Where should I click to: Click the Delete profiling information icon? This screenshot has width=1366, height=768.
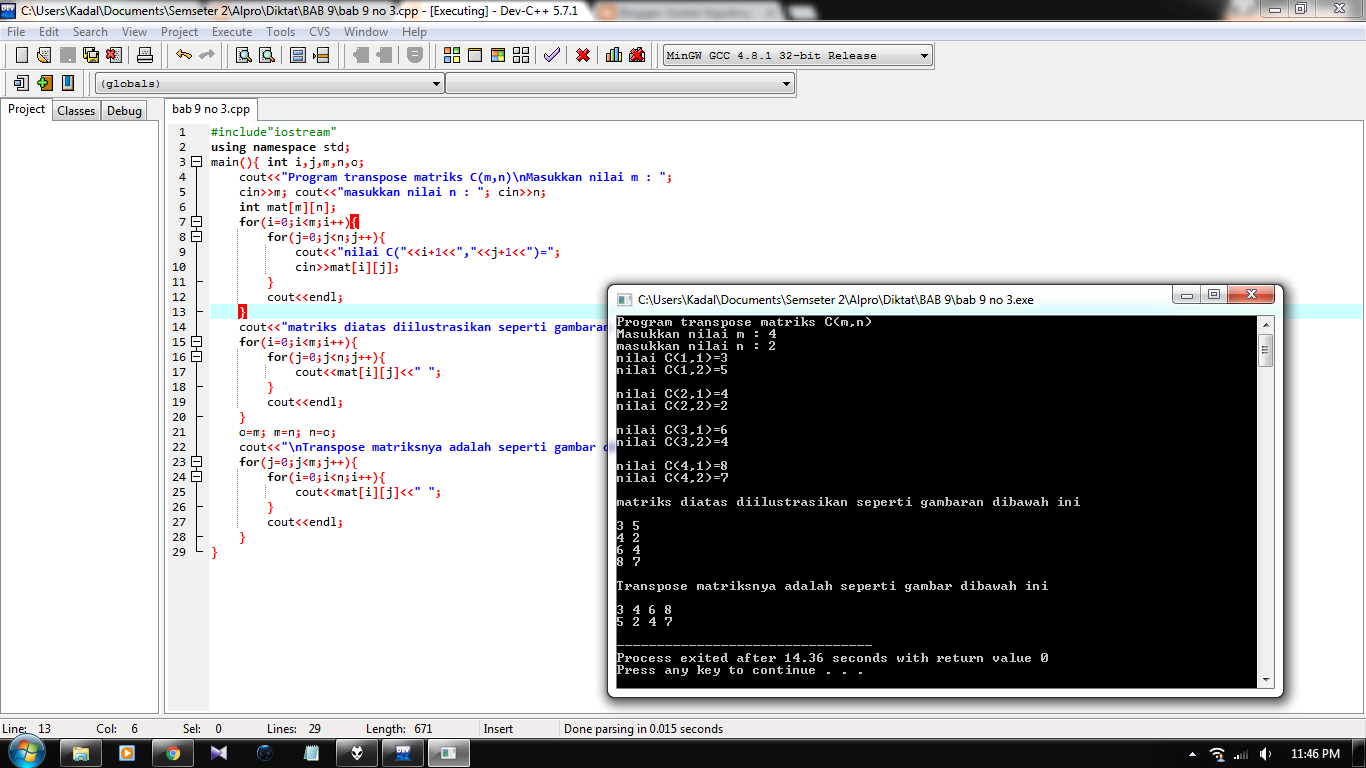[637, 55]
